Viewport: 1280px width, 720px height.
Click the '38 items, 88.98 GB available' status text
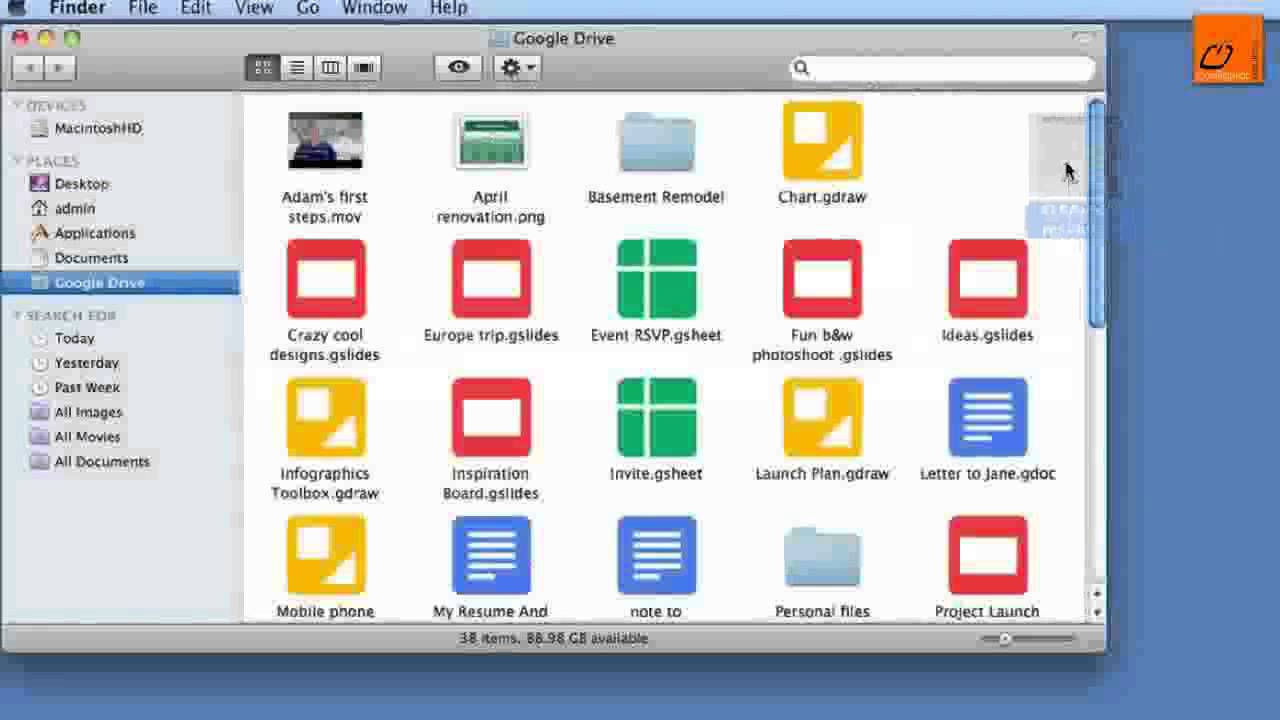[x=553, y=638]
